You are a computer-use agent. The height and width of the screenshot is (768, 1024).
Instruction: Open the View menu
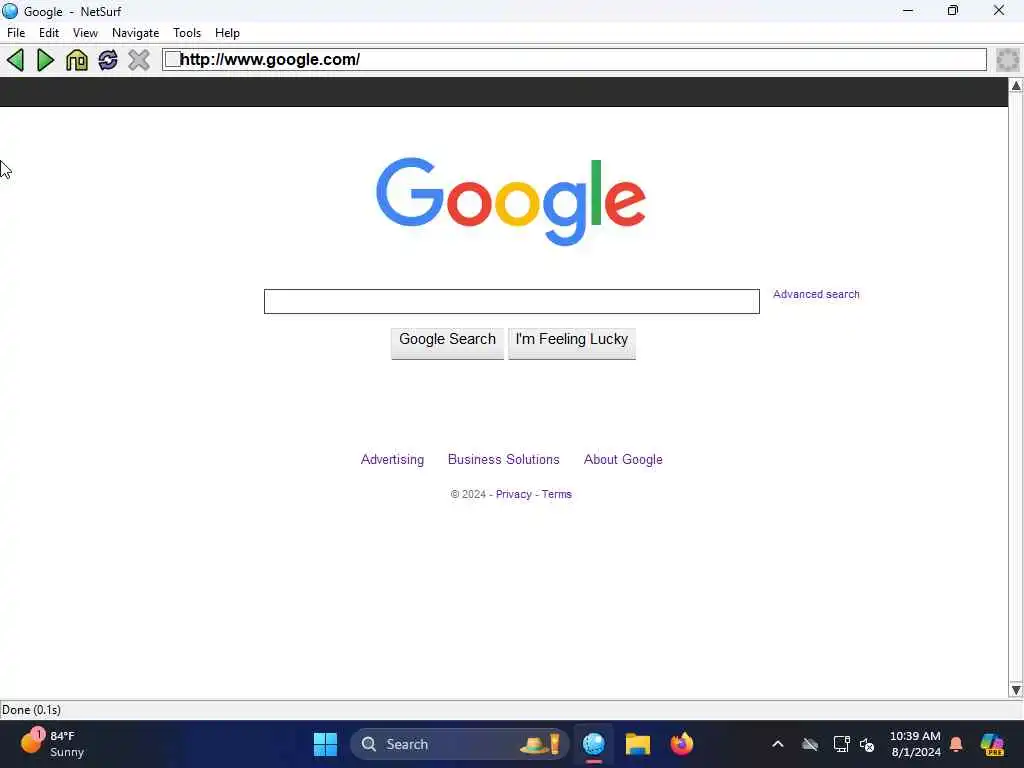85,33
